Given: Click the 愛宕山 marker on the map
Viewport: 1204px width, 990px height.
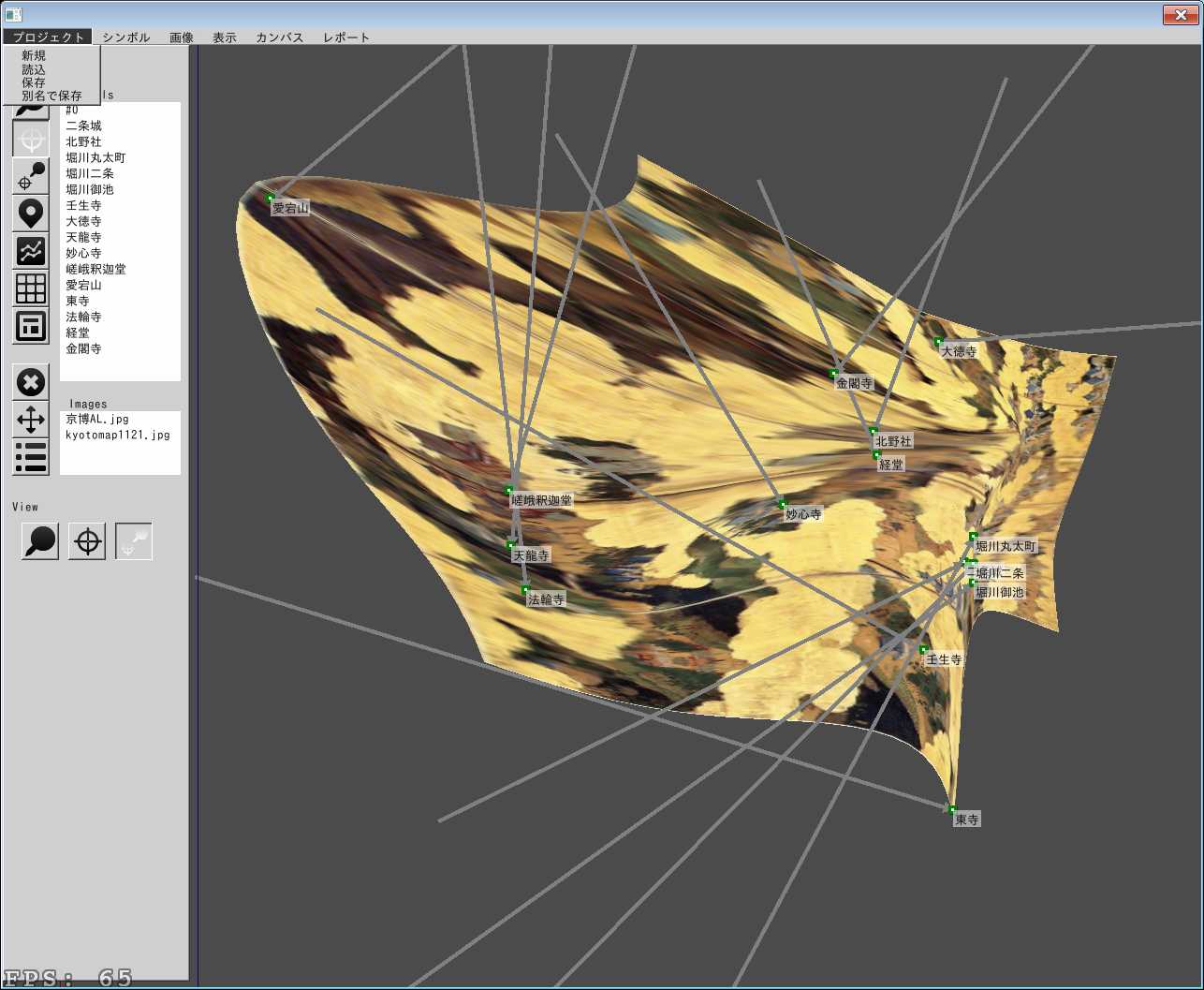Looking at the screenshot, I should click(x=271, y=198).
